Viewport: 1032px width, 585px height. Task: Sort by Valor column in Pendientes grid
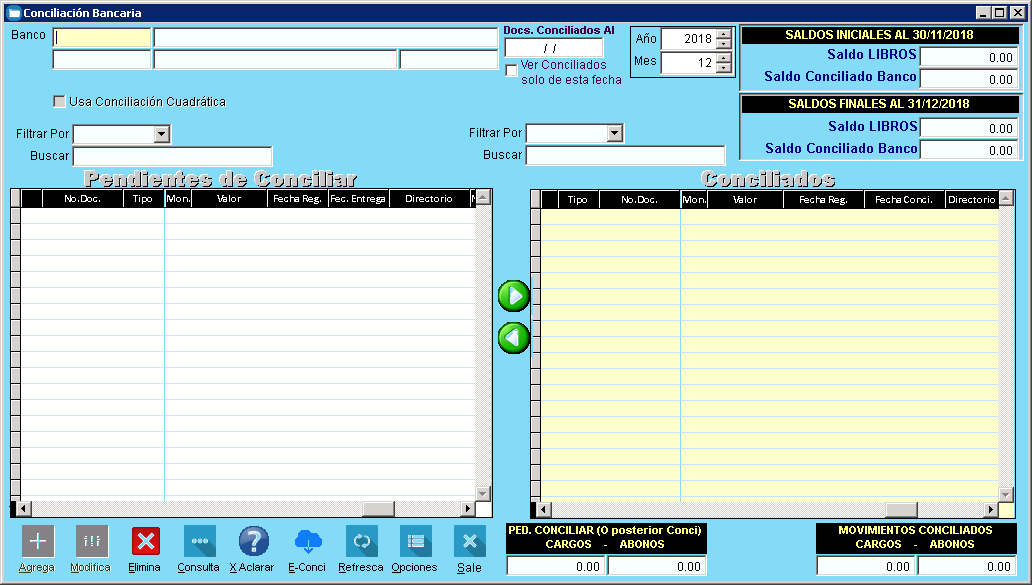point(230,199)
